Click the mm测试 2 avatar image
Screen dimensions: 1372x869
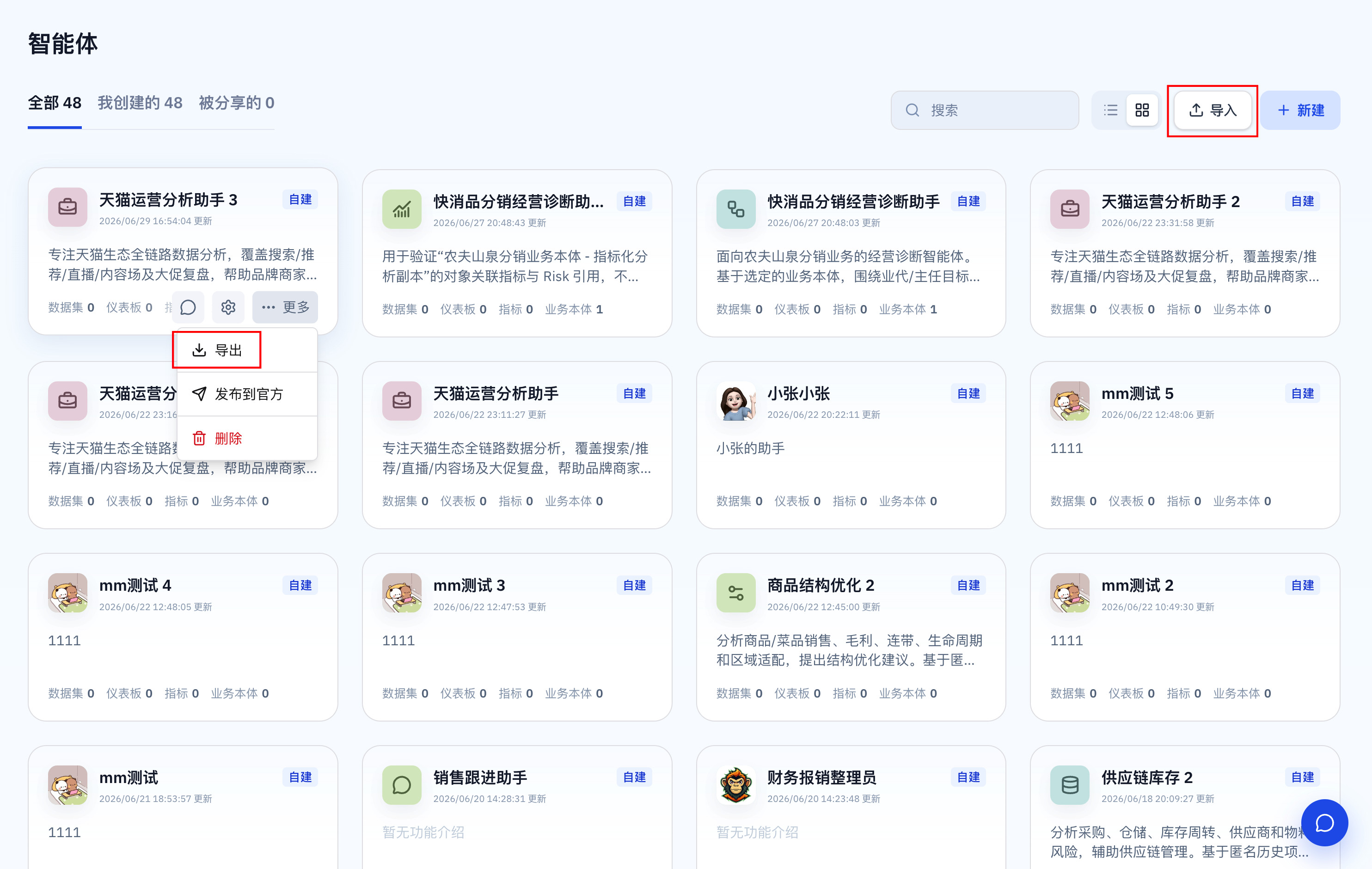(x=1070, y=593)
